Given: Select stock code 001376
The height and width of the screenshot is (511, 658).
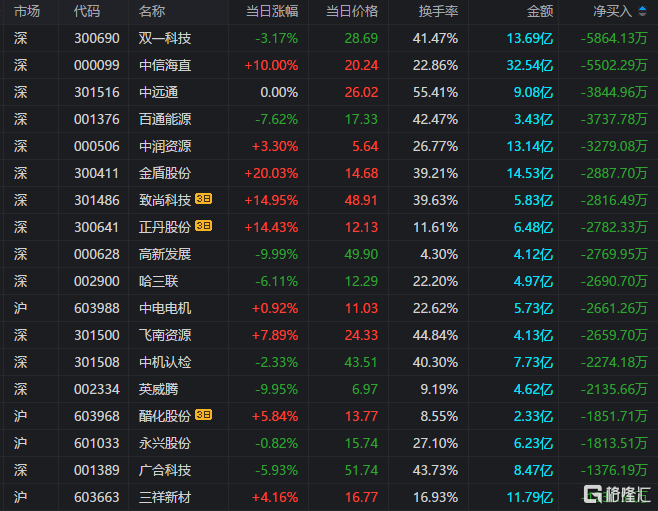Looking at the screenshot, I should pos(97,120).
